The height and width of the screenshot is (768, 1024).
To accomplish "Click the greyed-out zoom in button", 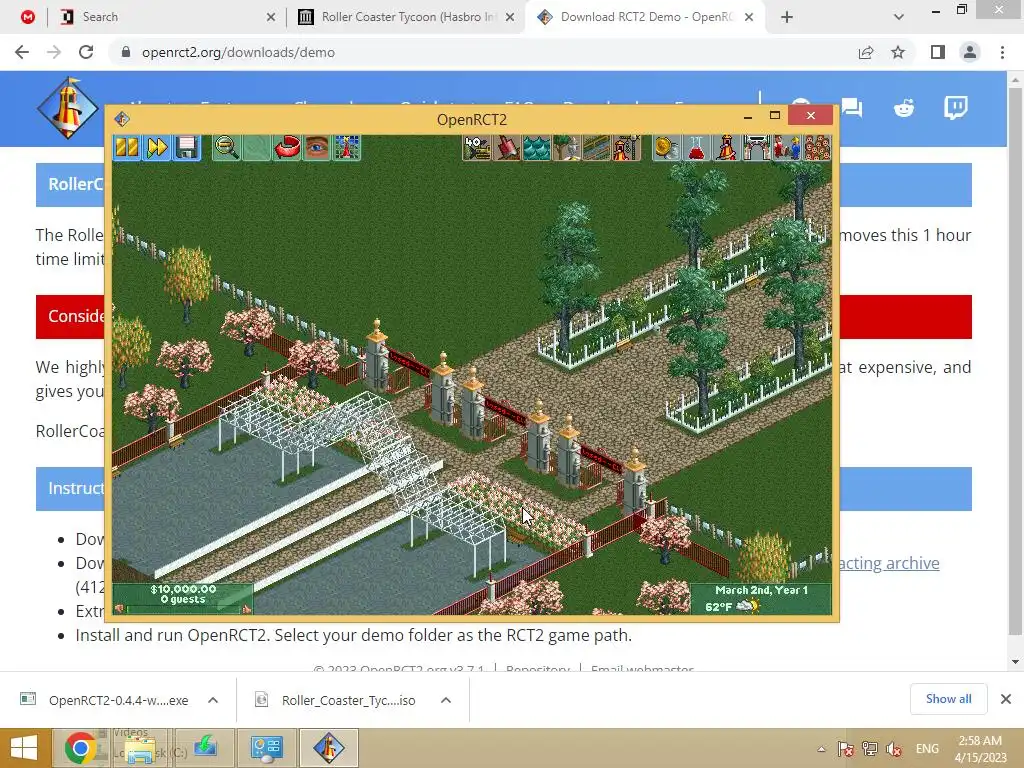I will [257, 148].
